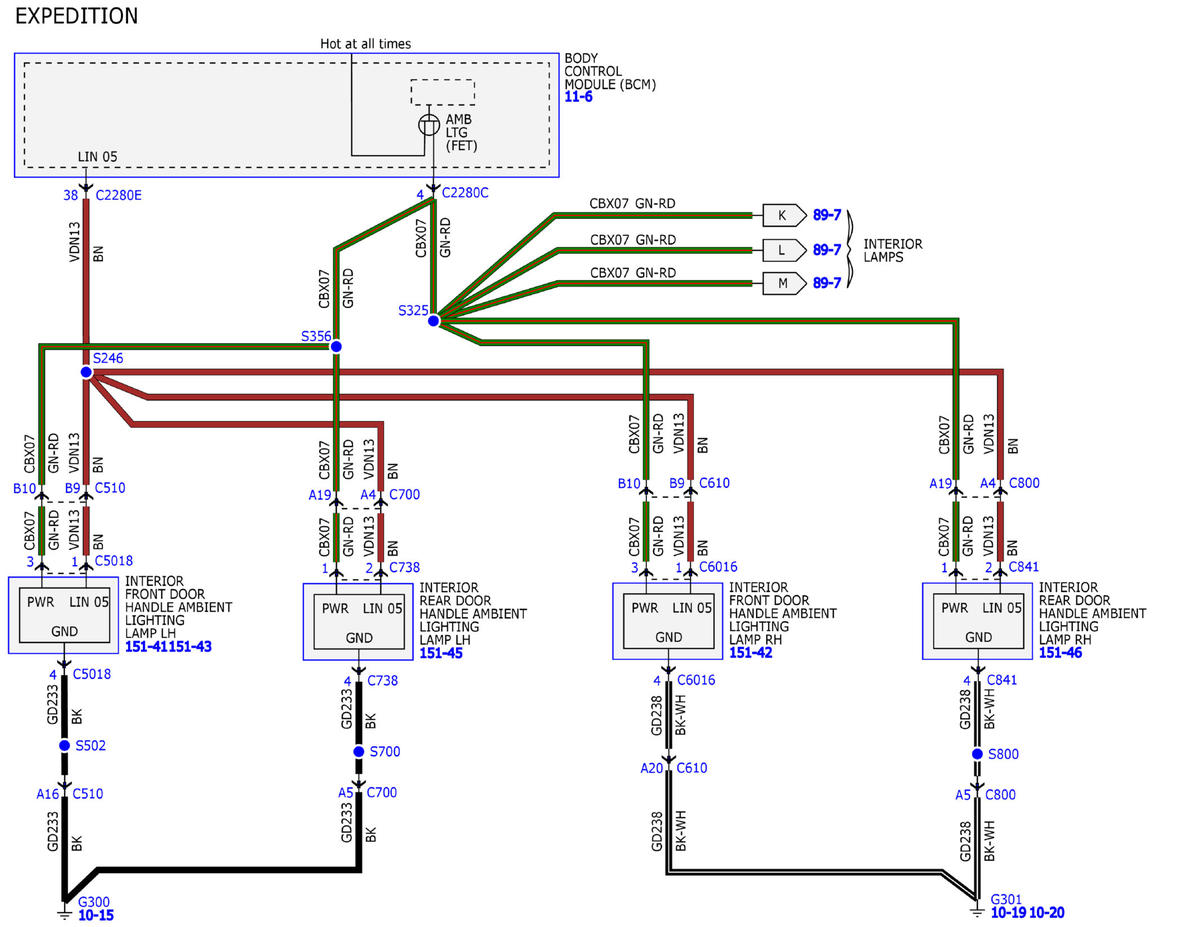Open ground reference 10-19 10-20 below G301
The height and width of the screenshot is (927, 1200).
pyautogui.click(x=1028, y=913)
